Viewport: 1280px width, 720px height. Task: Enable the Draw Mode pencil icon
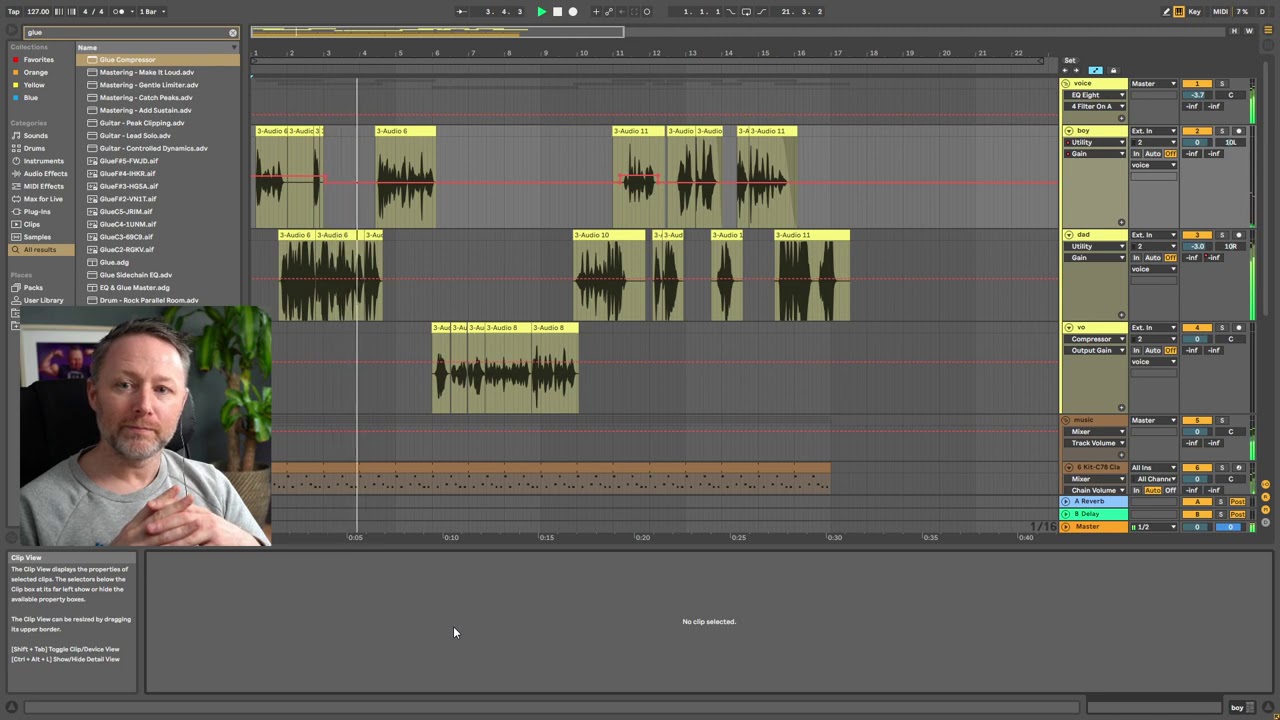(1166, 12)
